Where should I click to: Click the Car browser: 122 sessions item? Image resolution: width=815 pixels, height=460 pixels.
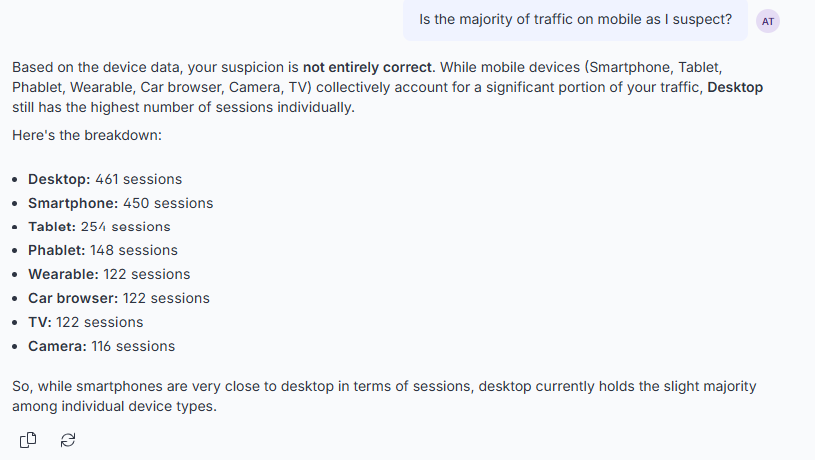(x=119, y=298)
